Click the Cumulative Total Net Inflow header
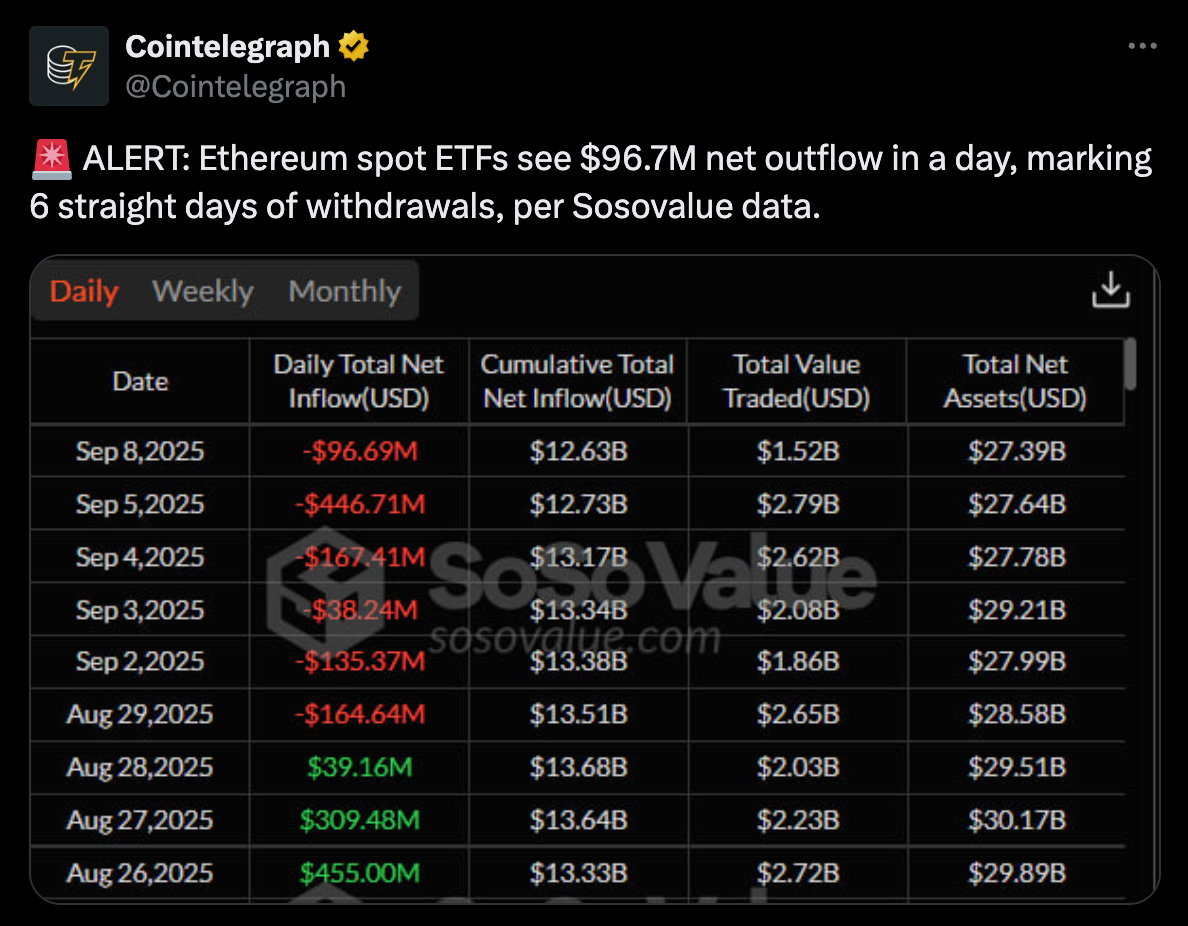Viewport: 1188px width, 926px height. 577,381
